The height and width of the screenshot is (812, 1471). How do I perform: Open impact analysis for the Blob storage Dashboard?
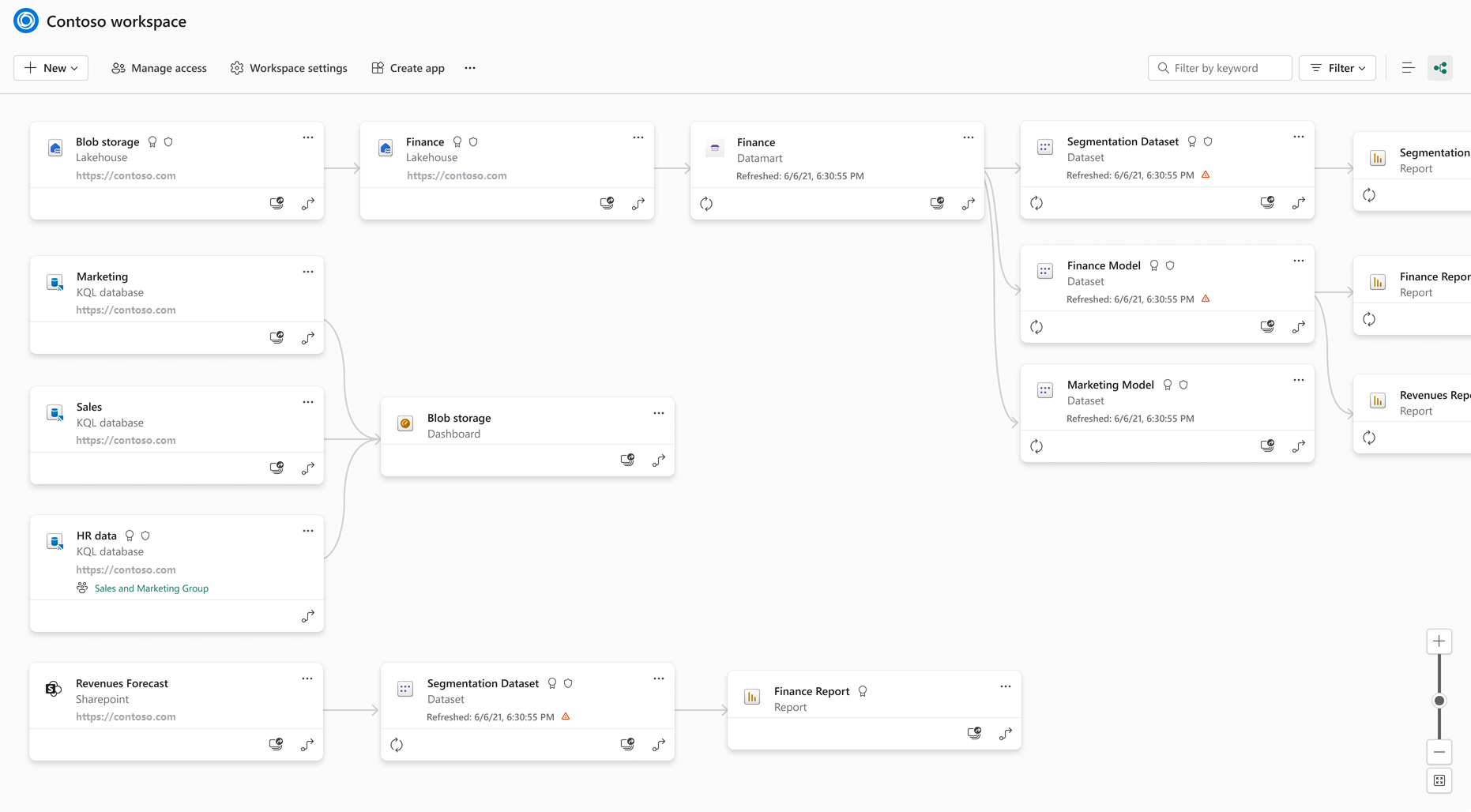click(627, 460)
